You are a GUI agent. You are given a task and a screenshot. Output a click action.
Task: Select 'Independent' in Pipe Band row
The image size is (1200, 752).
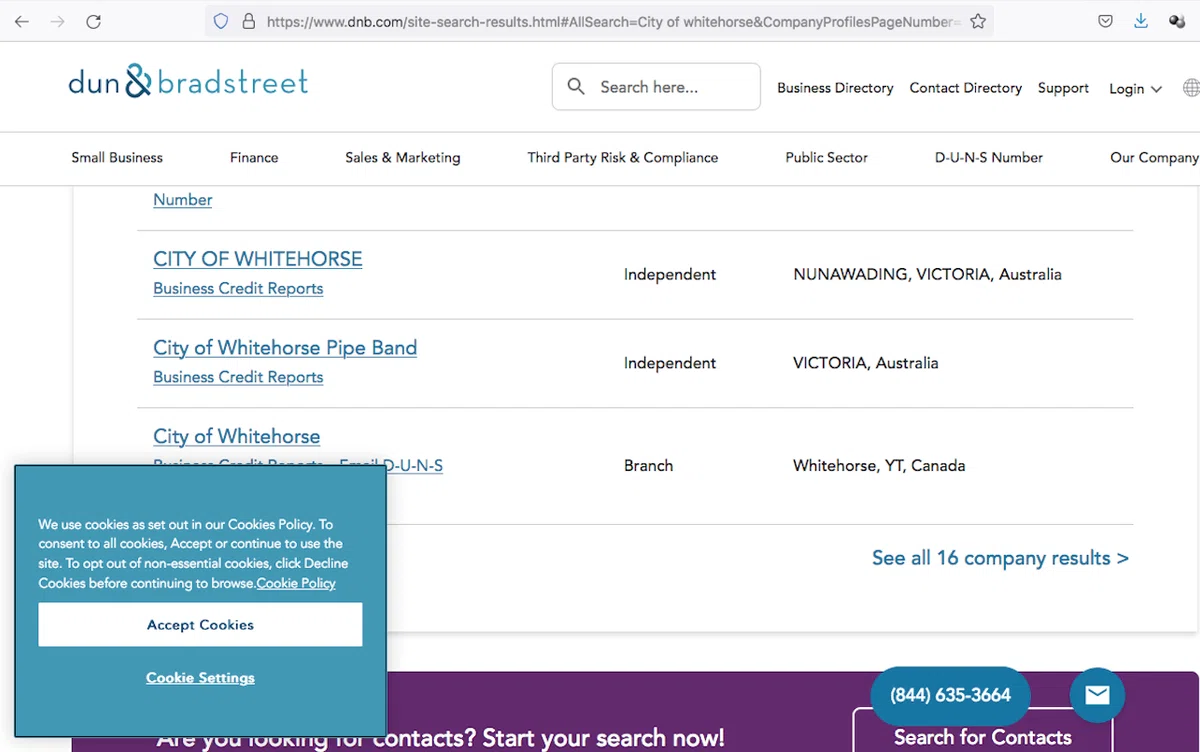(x=670, y=364)
